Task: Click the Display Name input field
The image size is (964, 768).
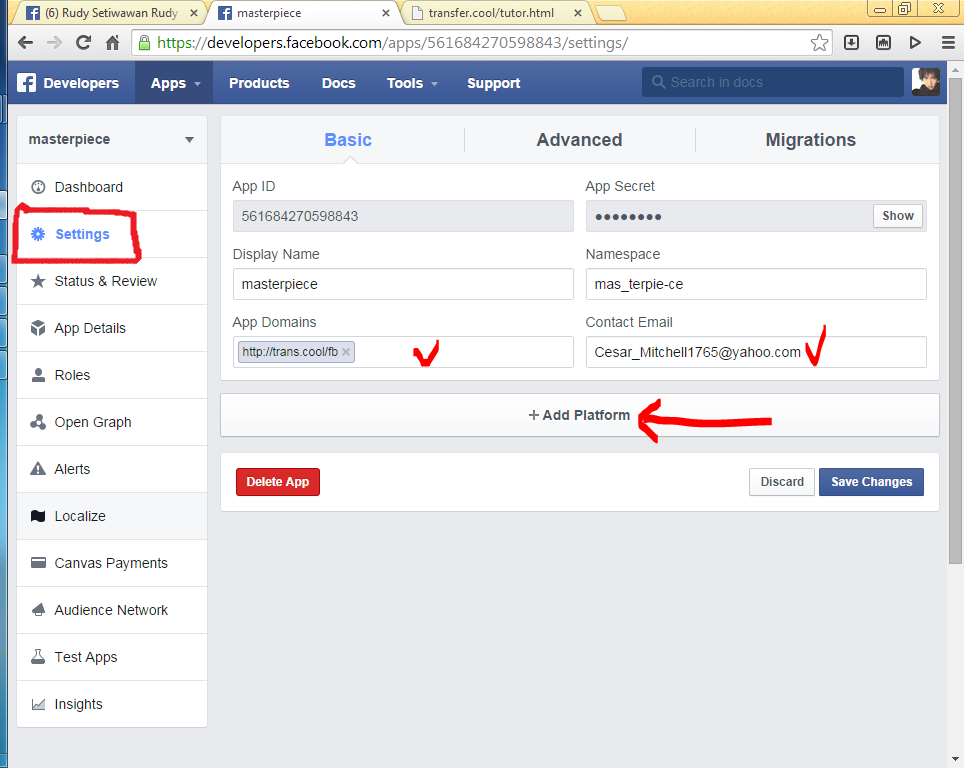Action: pyautogui.click(x=403, y=284)
